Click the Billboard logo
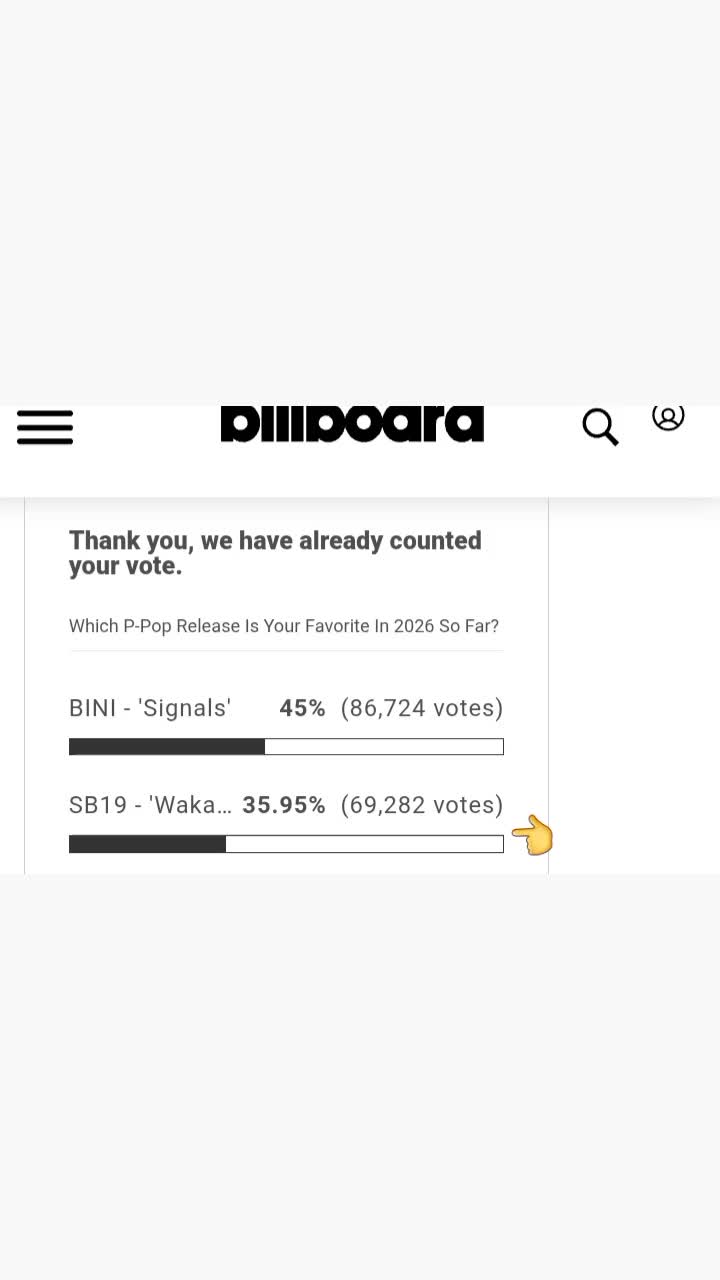The height and width of the screenshot is (1280, 720). tap(352, 424)
